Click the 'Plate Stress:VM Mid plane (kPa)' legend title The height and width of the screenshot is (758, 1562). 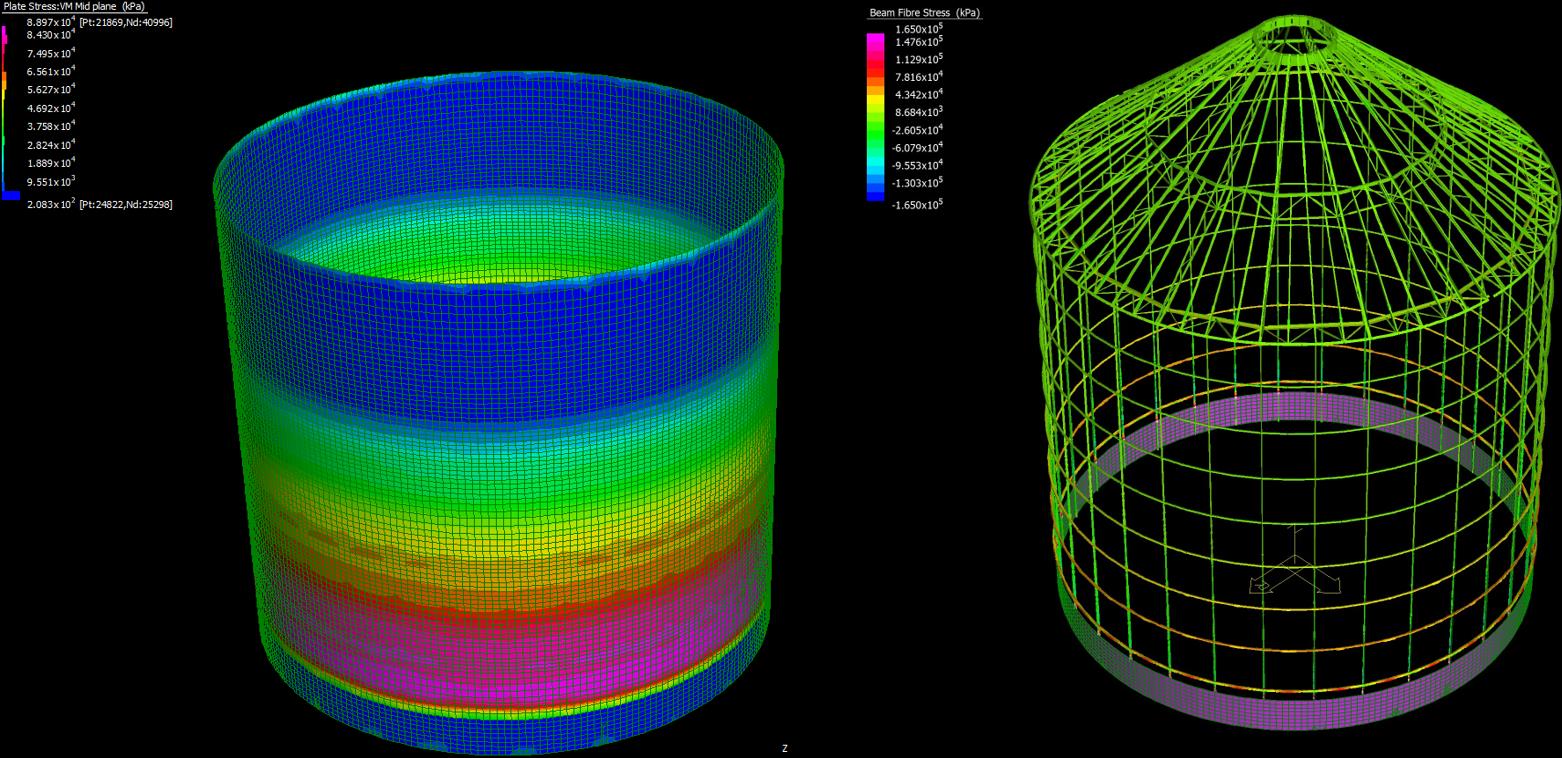75,7
